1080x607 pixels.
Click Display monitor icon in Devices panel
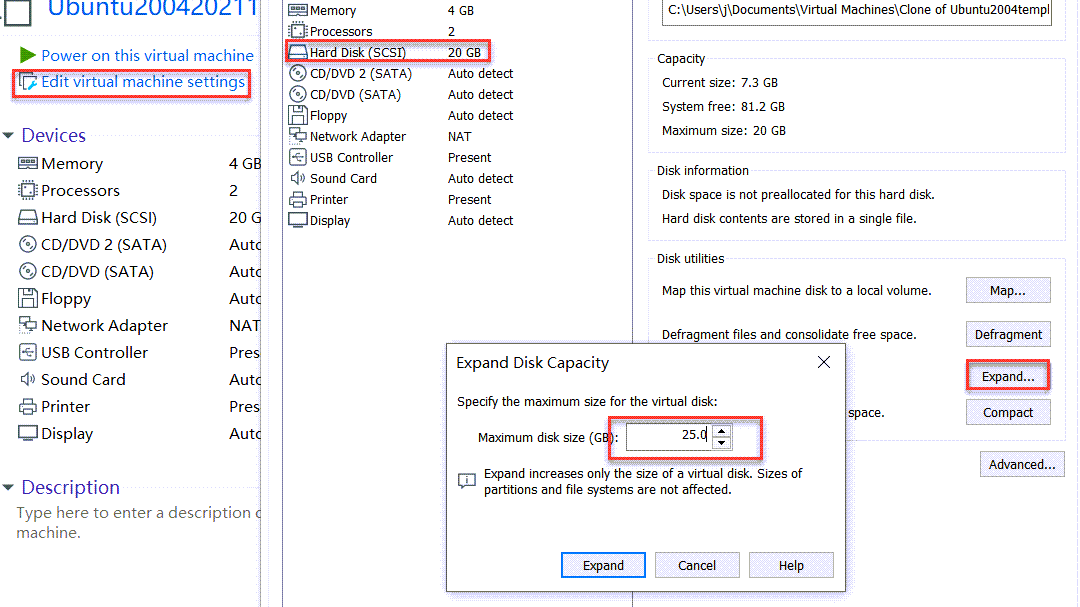(x=28, y=433)
